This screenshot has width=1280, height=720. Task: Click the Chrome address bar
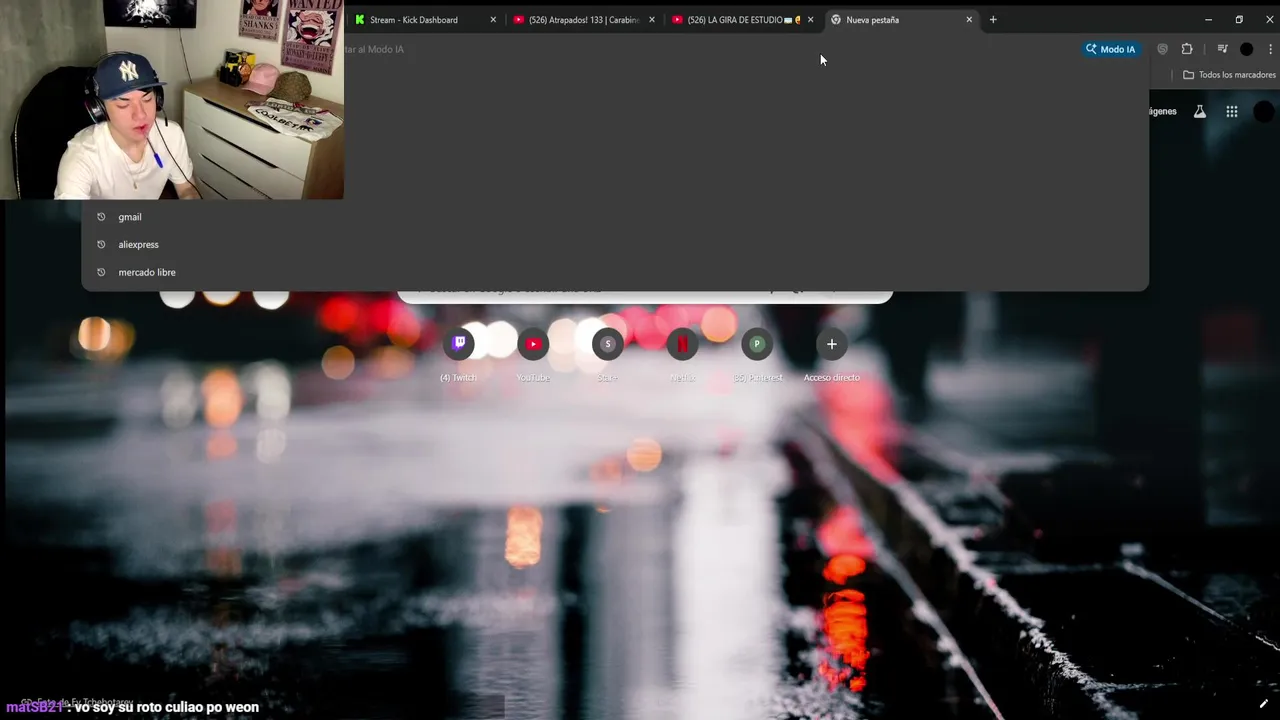click(x=710, y=49)
